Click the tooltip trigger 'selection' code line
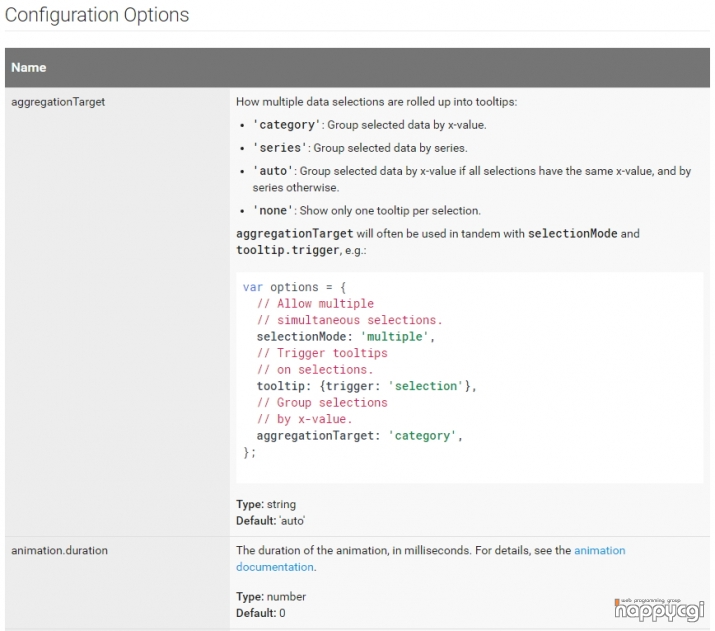Image resolution: width=715 pixels, height=631 pixels. click(366, 386)
